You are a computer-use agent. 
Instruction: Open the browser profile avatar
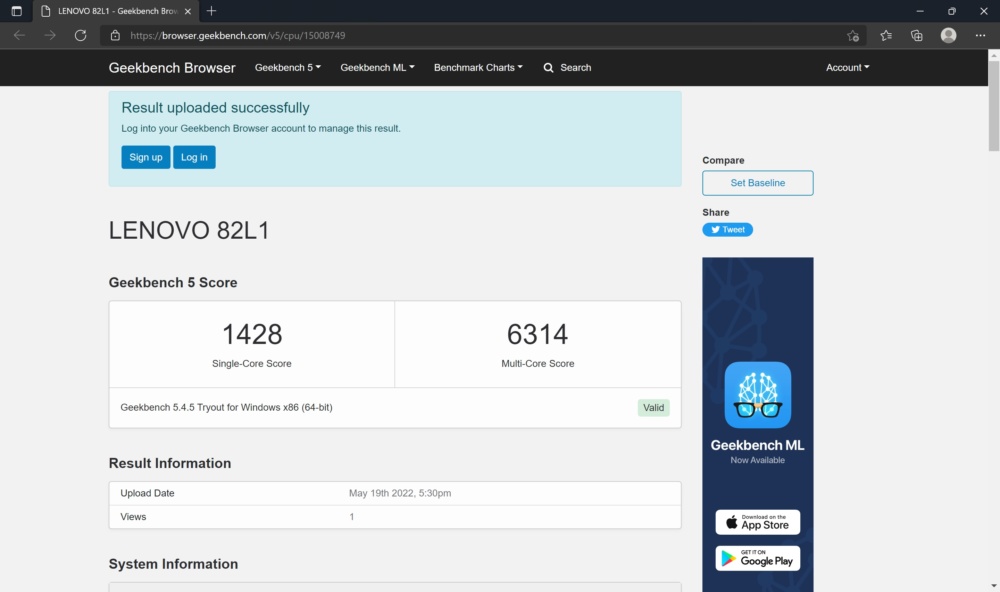tap(948, 36)
